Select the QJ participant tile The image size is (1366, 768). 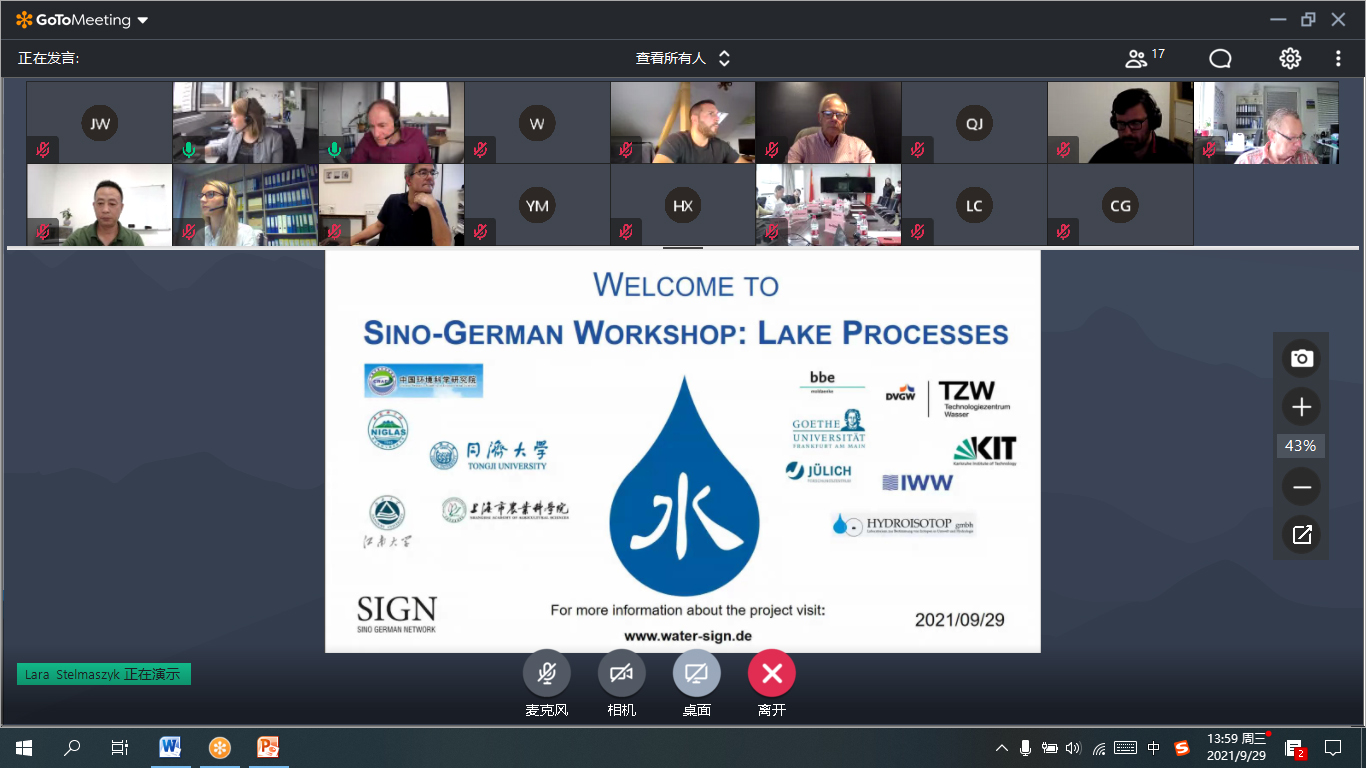(x=974, y=123)
